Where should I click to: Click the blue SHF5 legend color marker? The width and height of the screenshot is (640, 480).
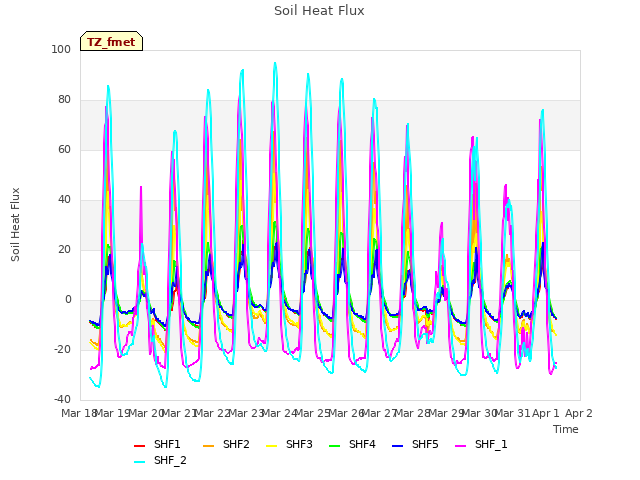(397, 446)
